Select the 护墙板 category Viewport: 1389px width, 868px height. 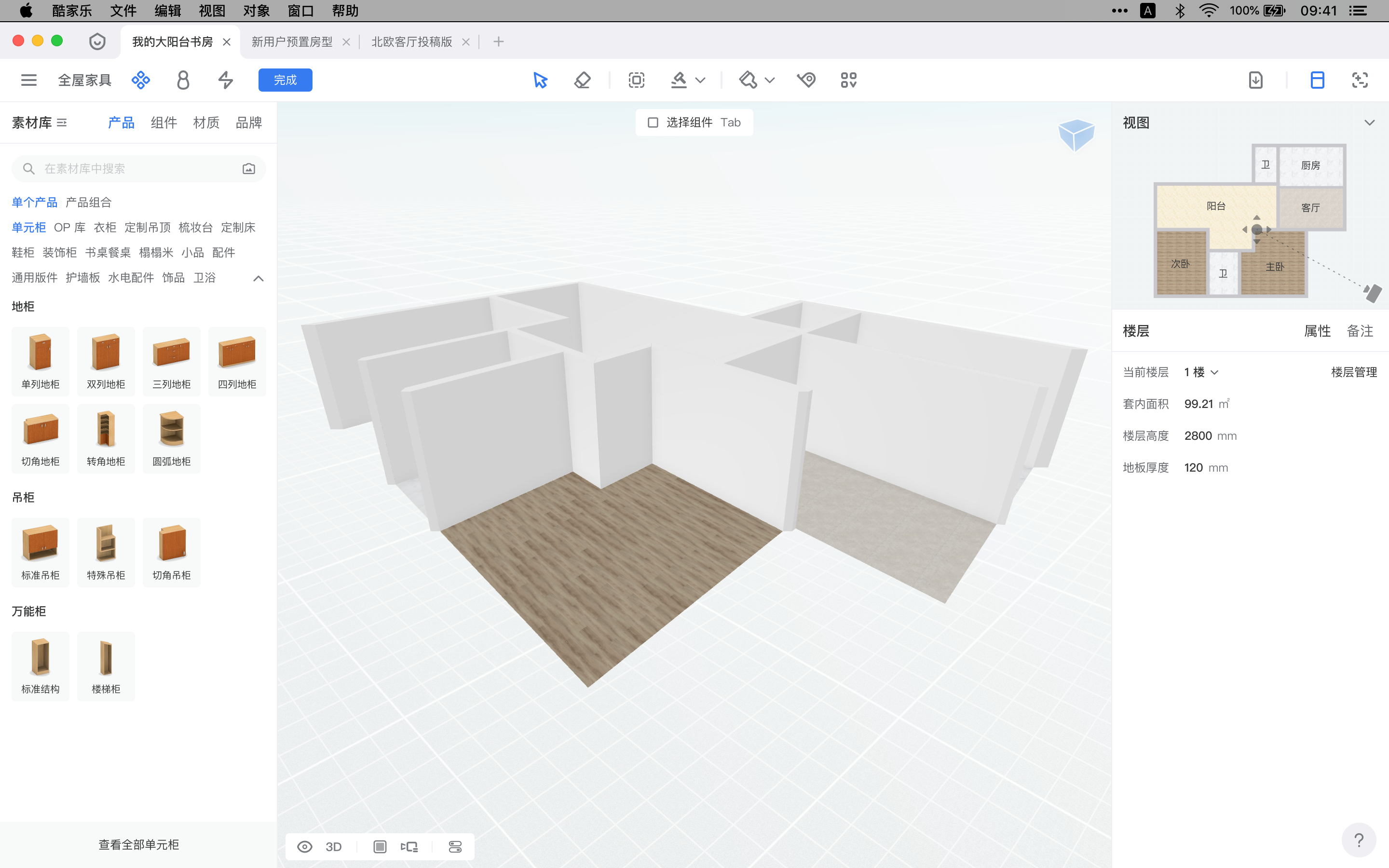pyautogui.click(x=82, y=278)
